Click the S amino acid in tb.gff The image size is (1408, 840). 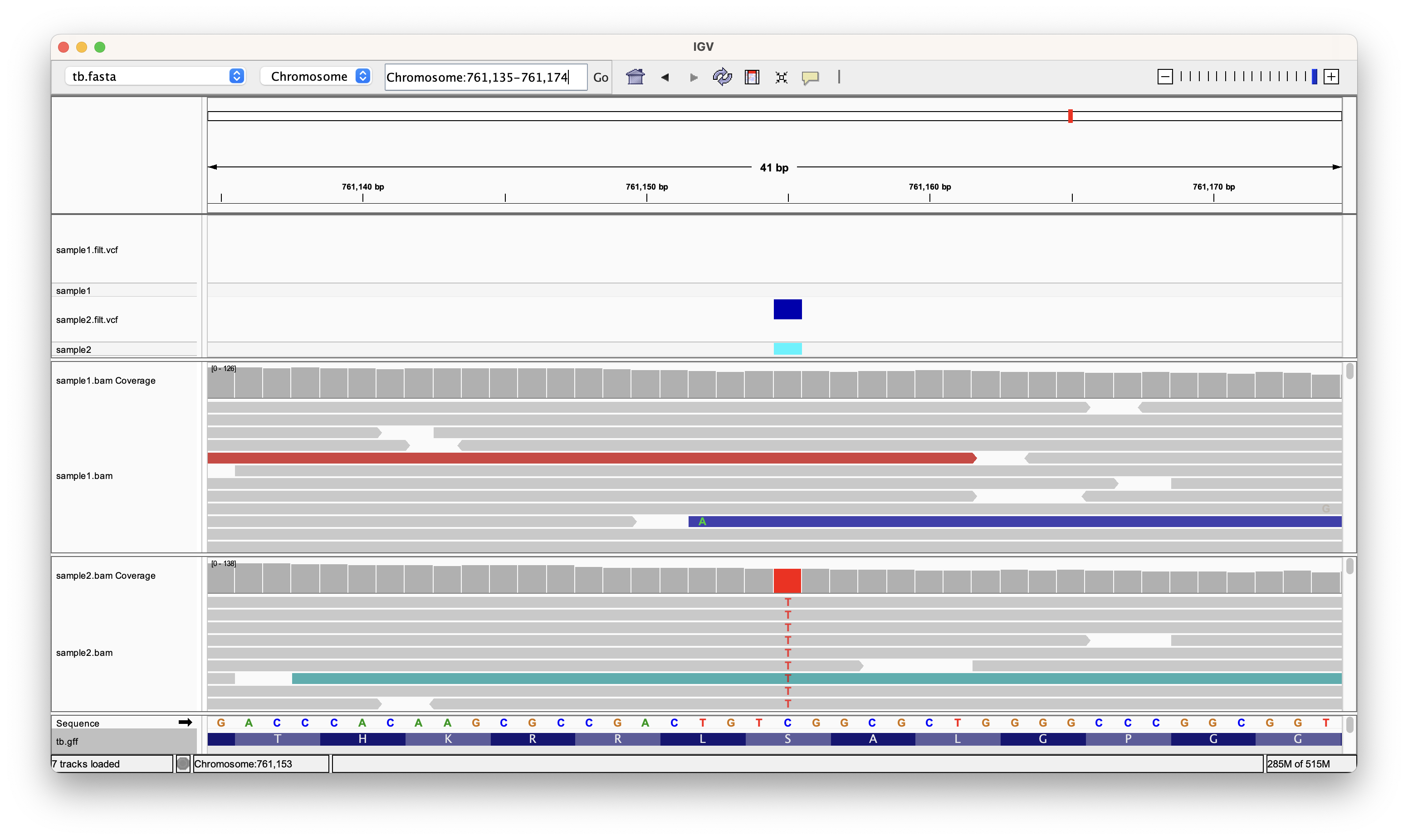(x=787, y=739)
